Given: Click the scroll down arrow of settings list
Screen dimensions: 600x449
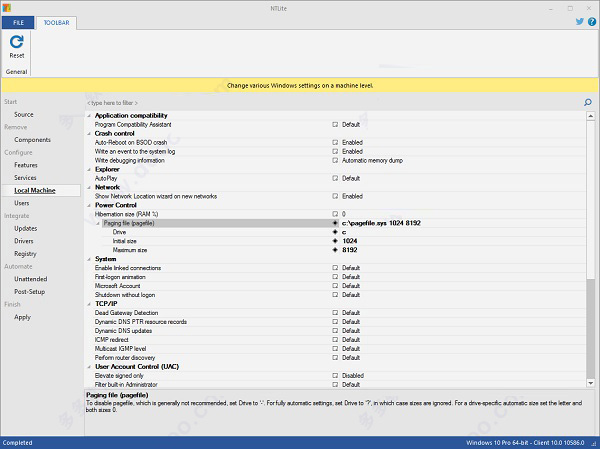Looking at the screenshot, I should click(590, 383).
